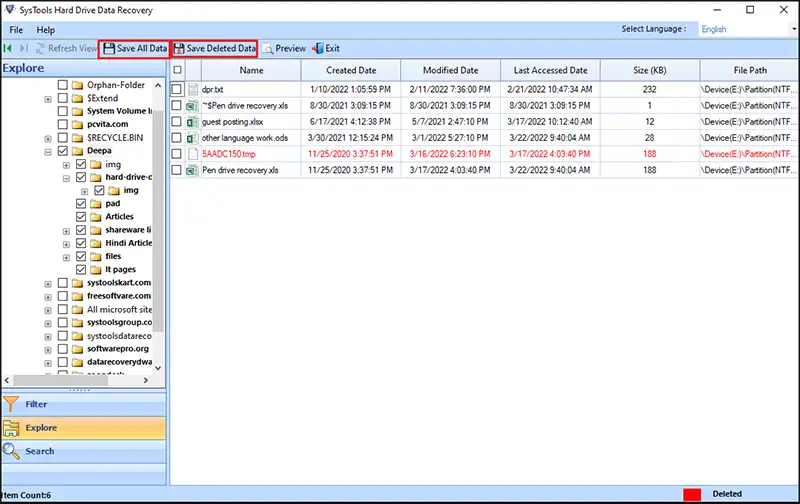Open the File menu
The height and width of the screenshot is (504, 800).
tap(16, 30)
